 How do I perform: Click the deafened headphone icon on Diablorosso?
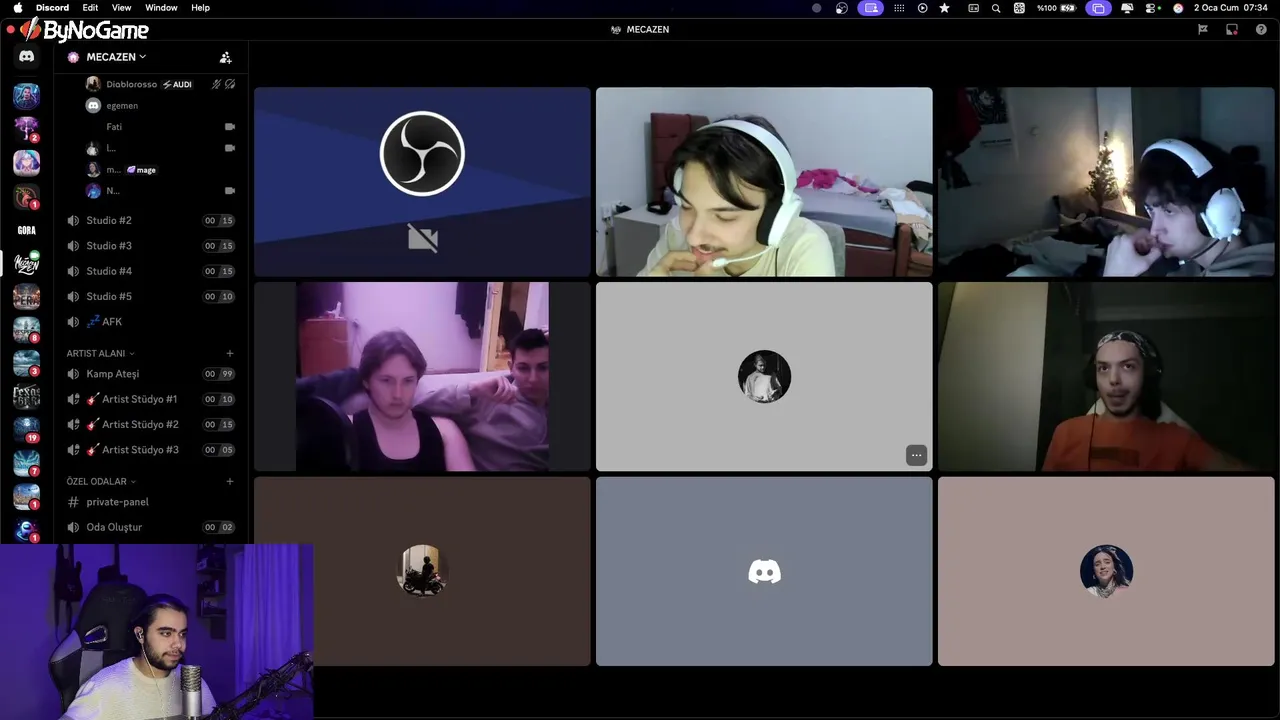[230, 84]
